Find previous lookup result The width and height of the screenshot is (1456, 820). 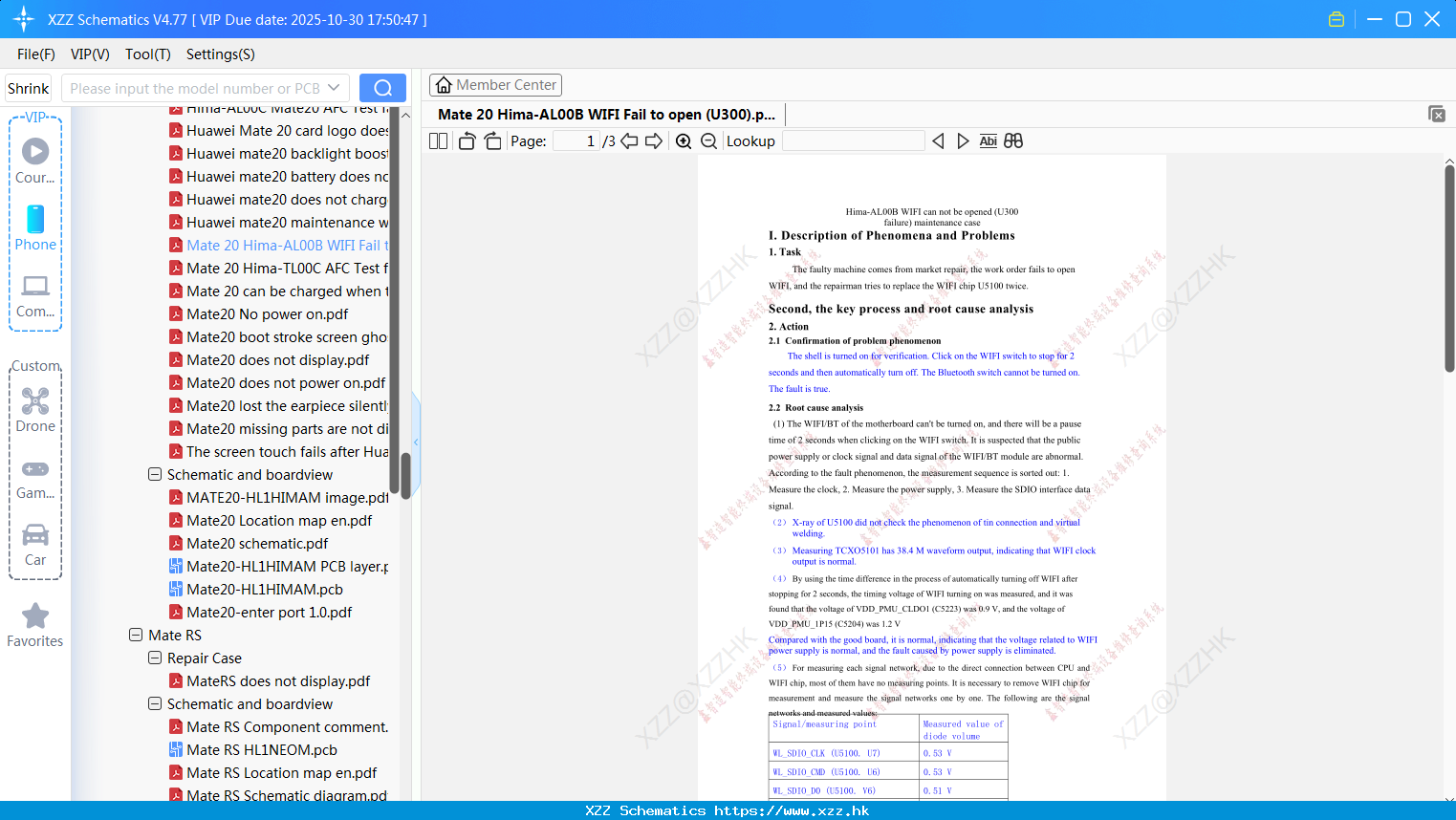[938, 140]
